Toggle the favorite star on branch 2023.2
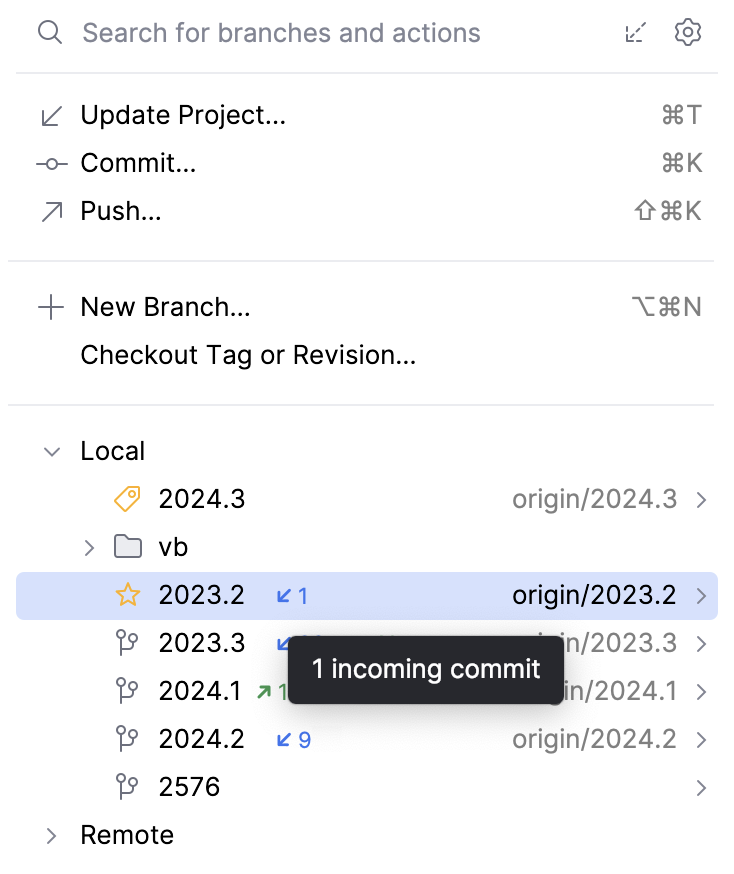The width and height of the screenshot is (734, 874). click(x=127, y=595)
